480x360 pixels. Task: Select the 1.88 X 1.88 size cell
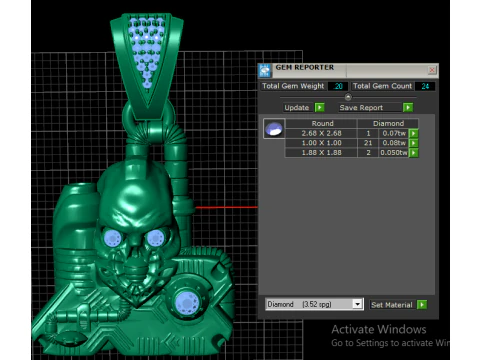(x=321, y=153)
